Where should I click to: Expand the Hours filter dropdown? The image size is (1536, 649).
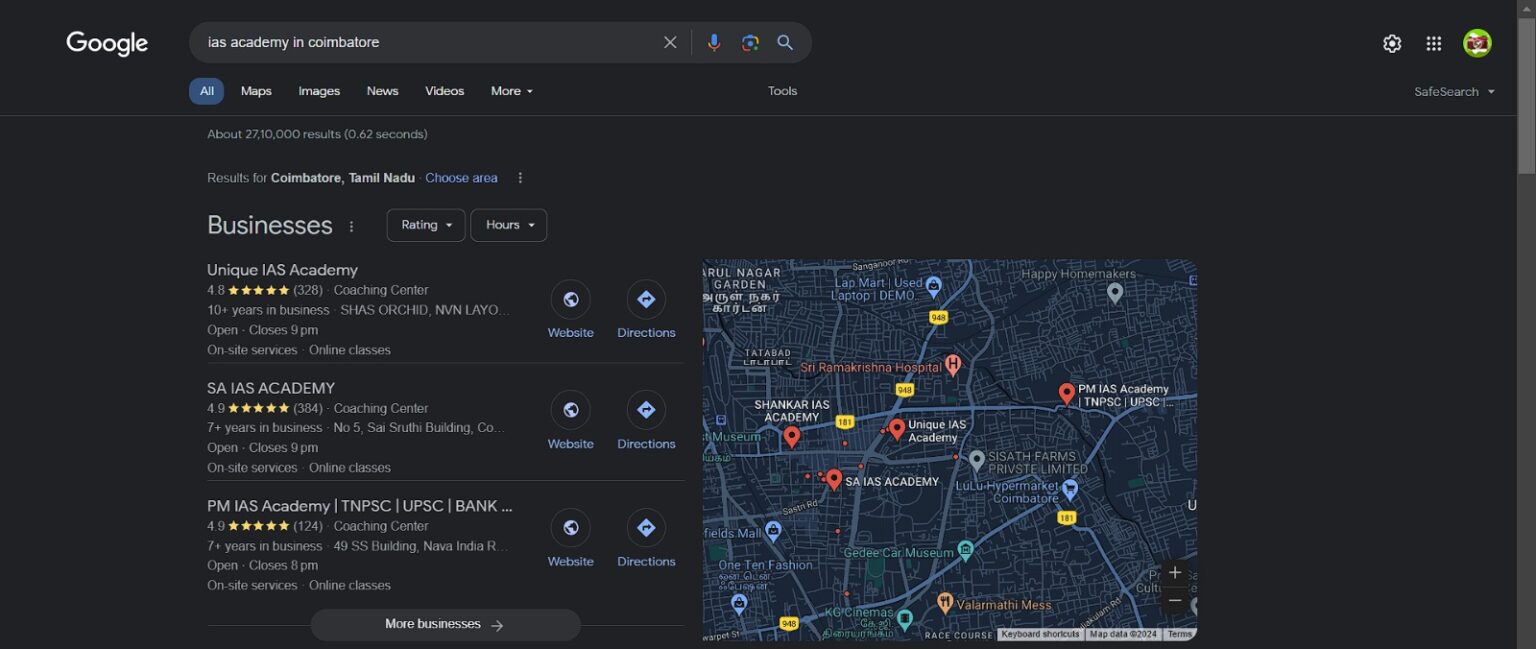pos(509,225)
